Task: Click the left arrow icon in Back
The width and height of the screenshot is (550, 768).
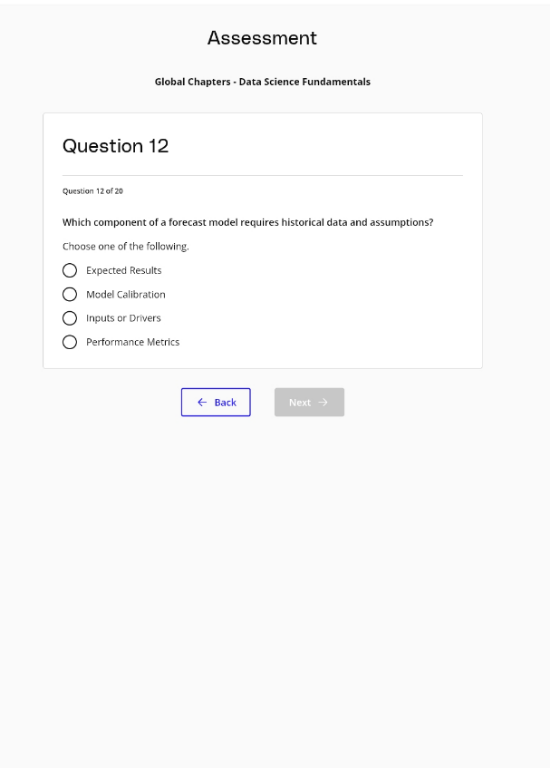Action: [202, 402]
